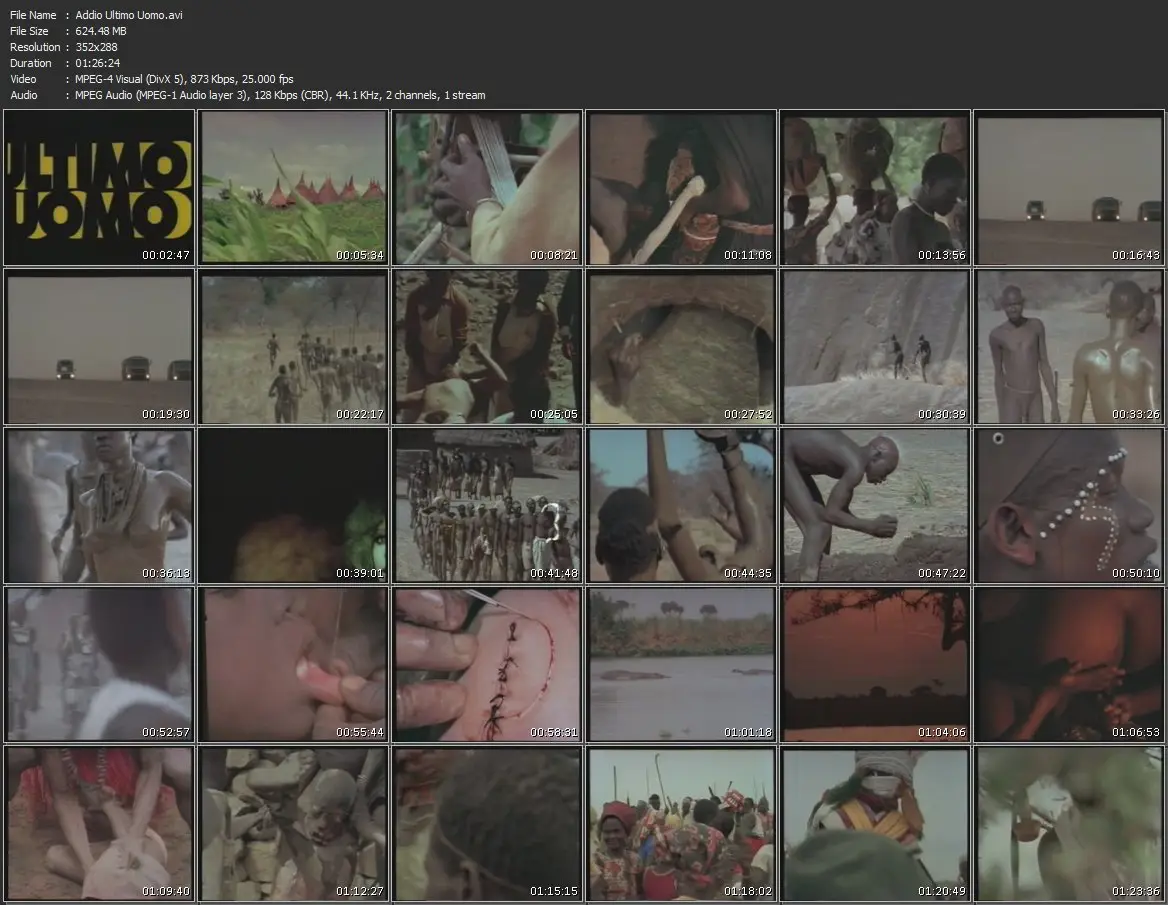
Task: Click the 'File Name' label
Action: click(33, 15)
